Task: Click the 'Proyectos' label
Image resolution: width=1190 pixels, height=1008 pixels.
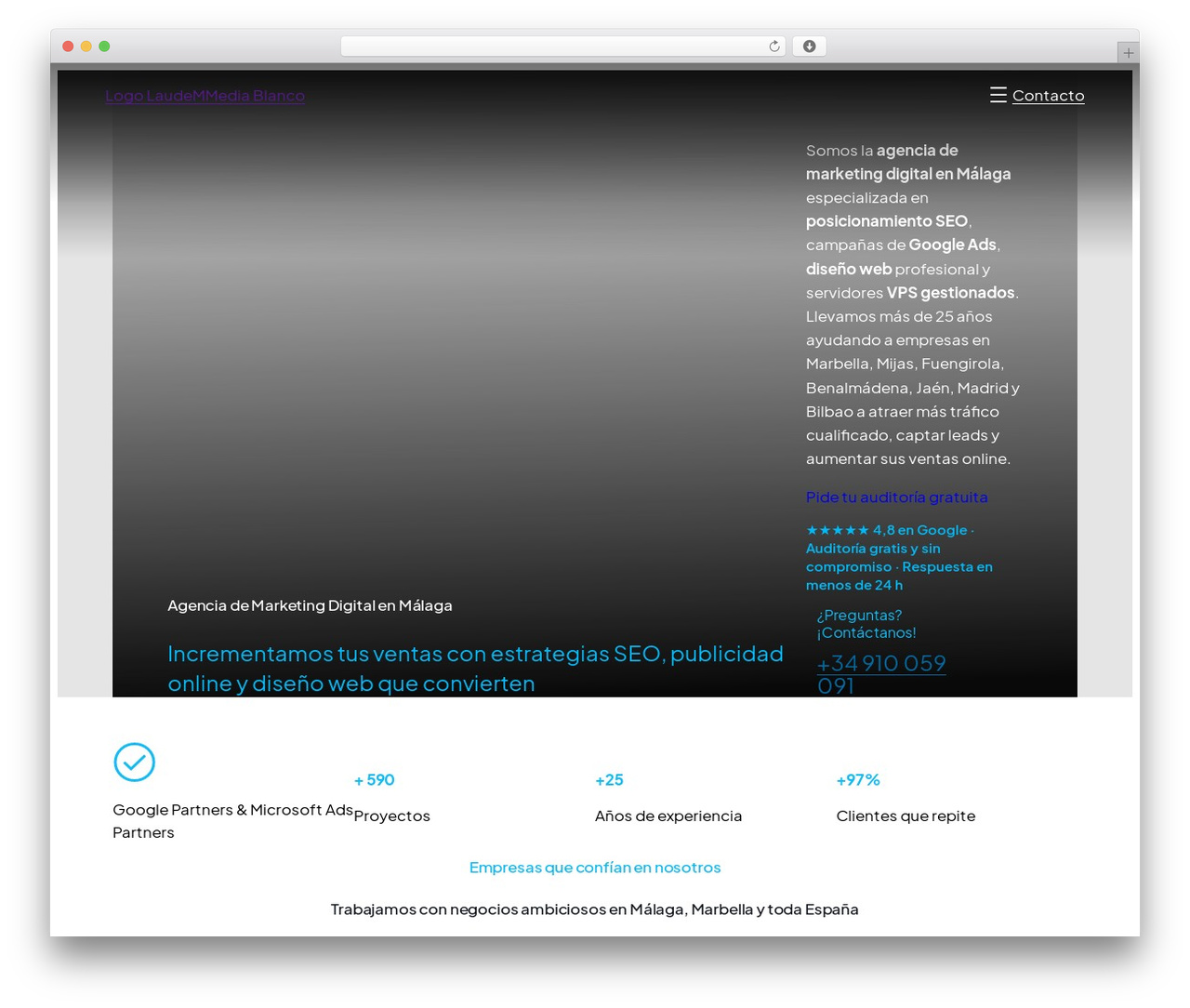Action: click(x=392, y=816)
